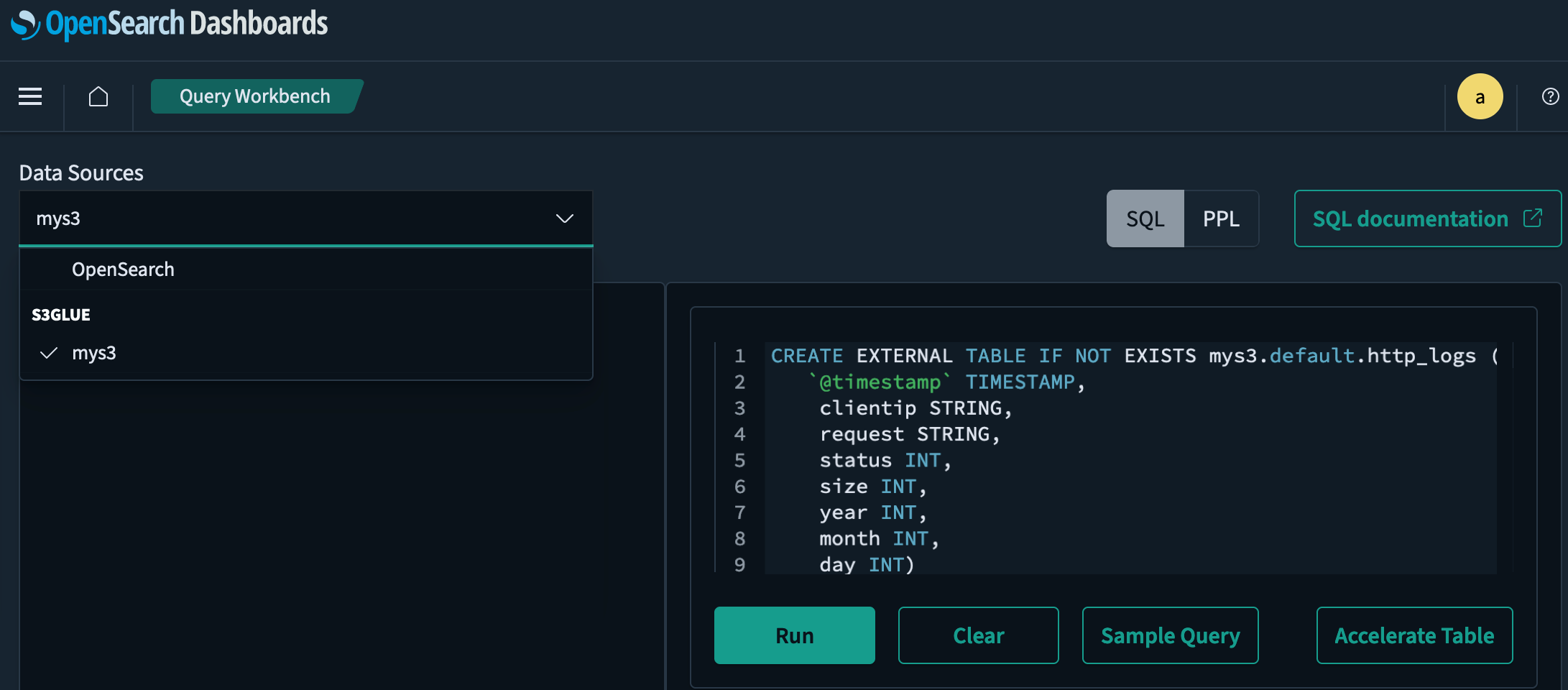Click the CREATE EXTERNAL TABLE line in editor
This screenshot has width=1568, height=690.
click(1135, 356)
